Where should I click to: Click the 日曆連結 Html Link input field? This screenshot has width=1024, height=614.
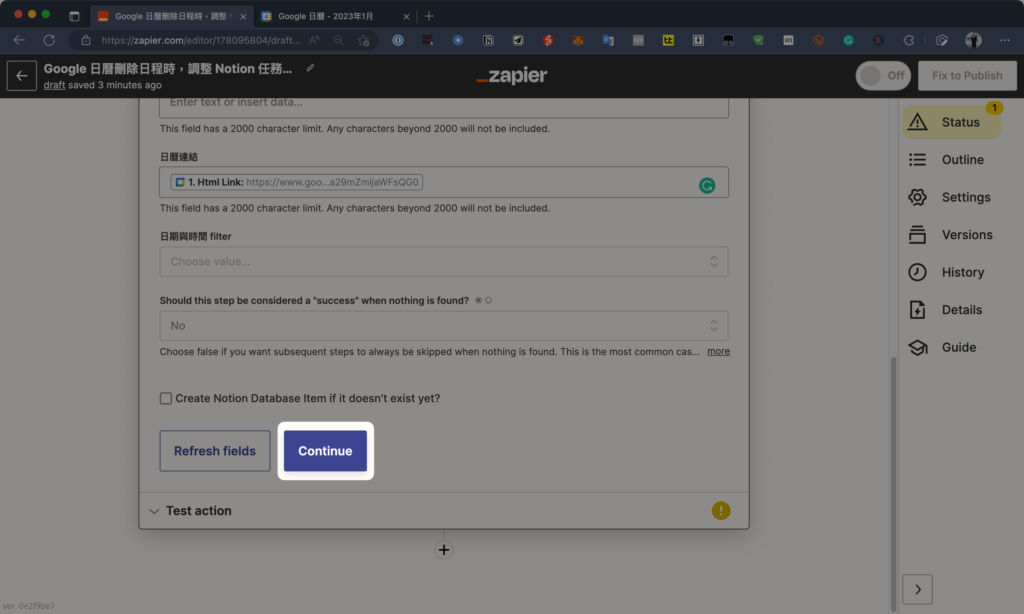coord(444,182)
